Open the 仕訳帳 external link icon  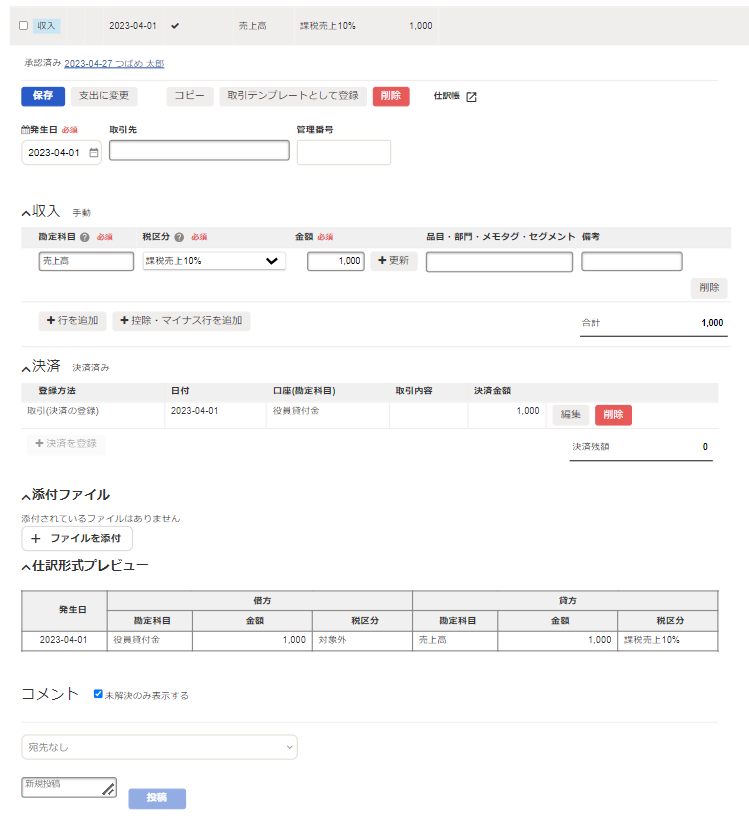(x=471, y=97)
